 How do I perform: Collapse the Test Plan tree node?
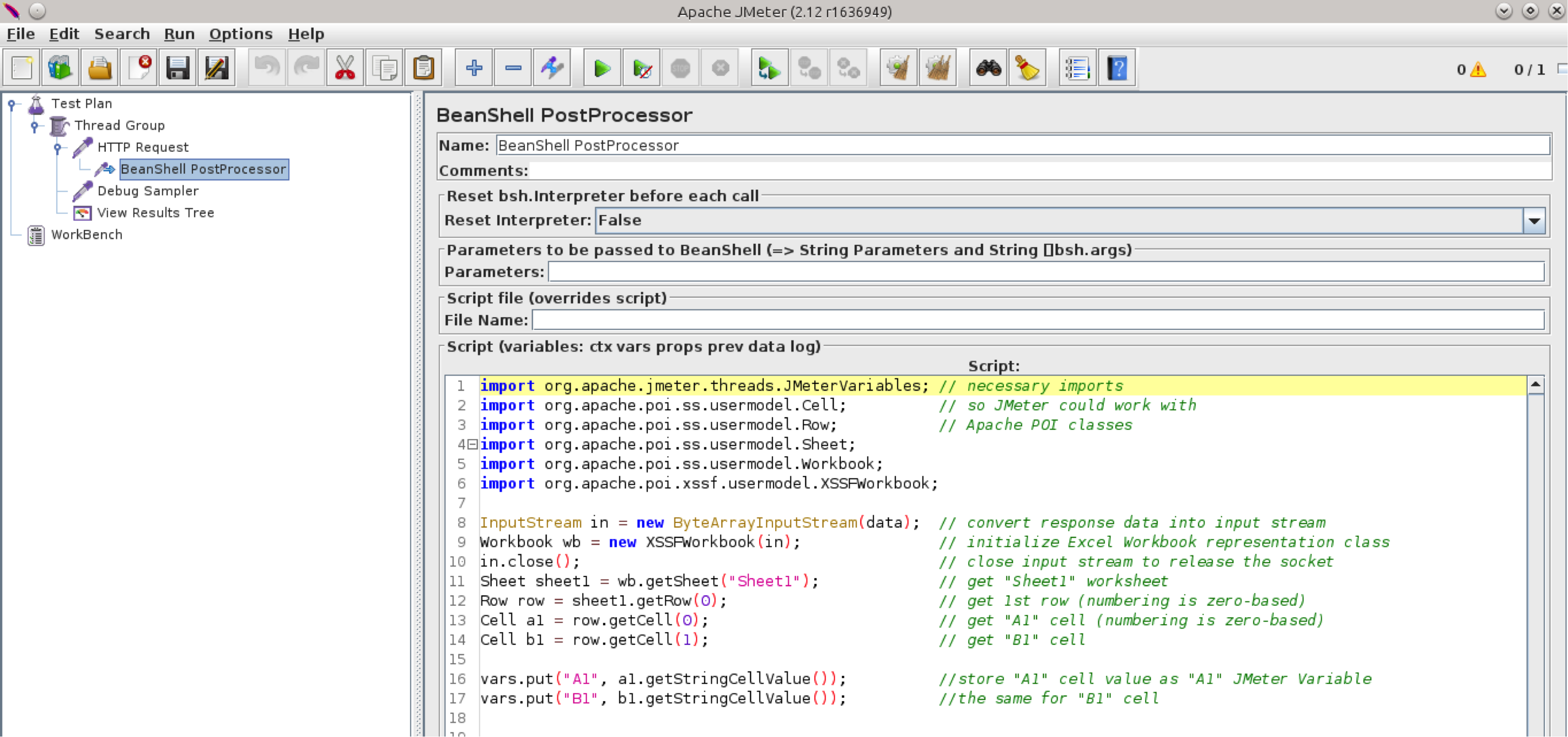pos(12,104)
